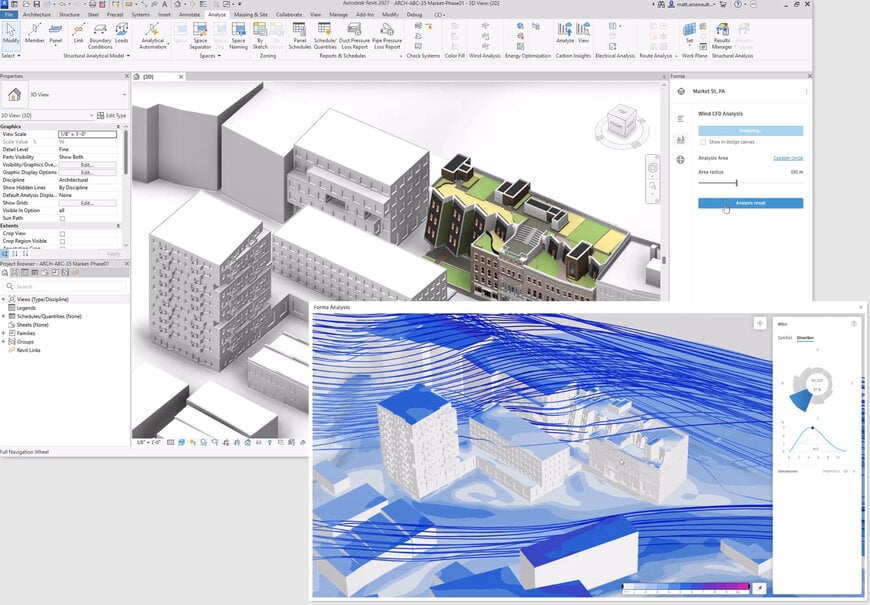870x605 pixels.
Task: Open Forma panel kebab menu
Action: [806, 92]
